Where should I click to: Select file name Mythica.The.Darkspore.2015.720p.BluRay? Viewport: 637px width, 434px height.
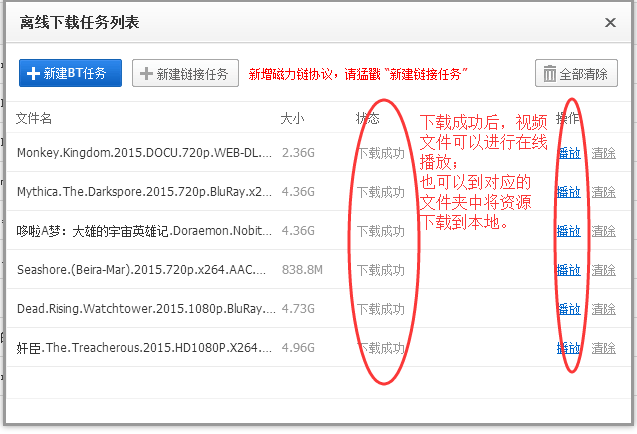[x=144, y=191]
